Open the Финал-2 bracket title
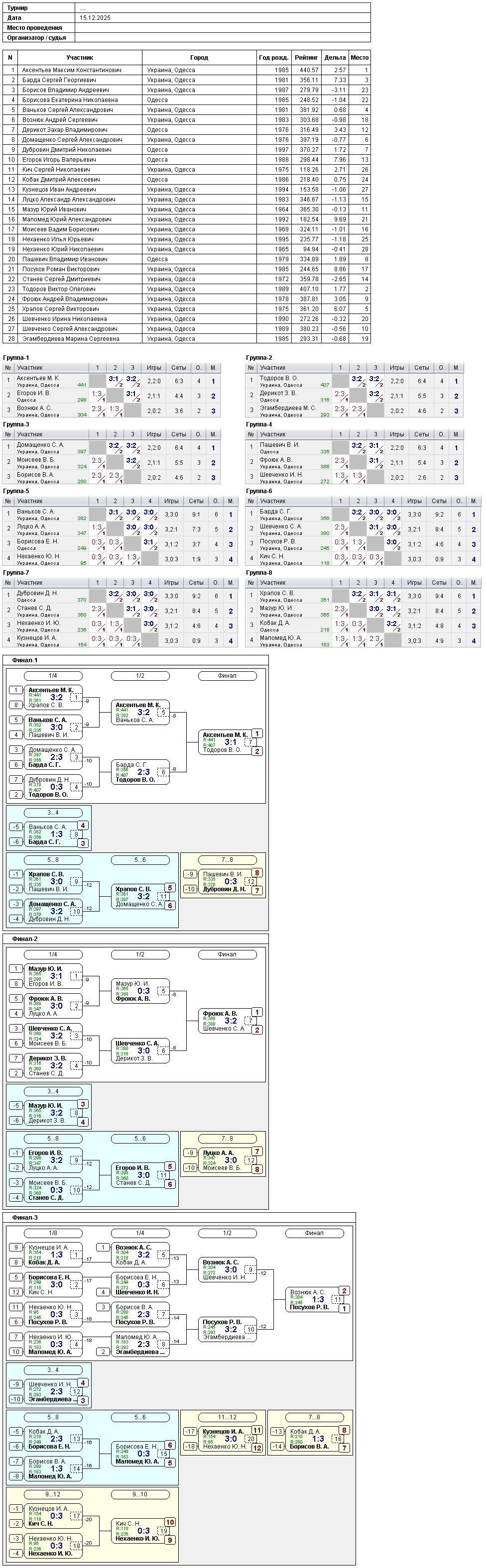 click(25, 939)
